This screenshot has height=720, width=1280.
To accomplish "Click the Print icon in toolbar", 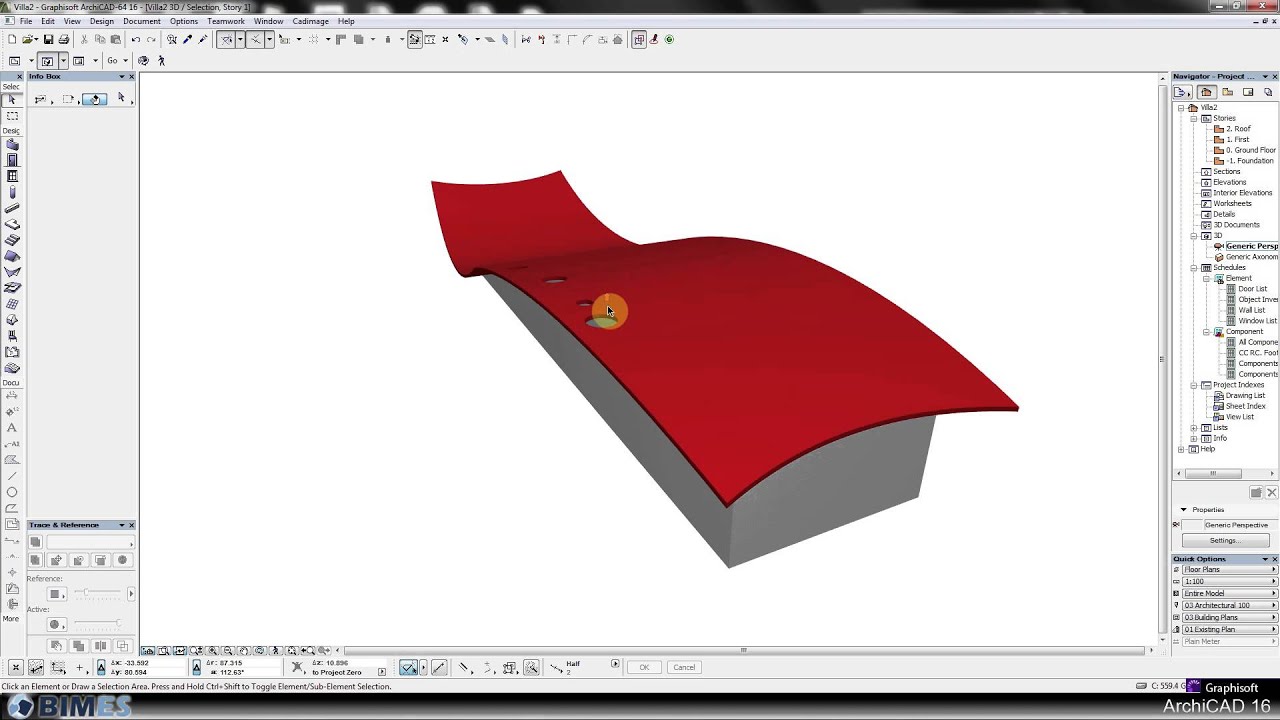I will click(x=64, y=40).
